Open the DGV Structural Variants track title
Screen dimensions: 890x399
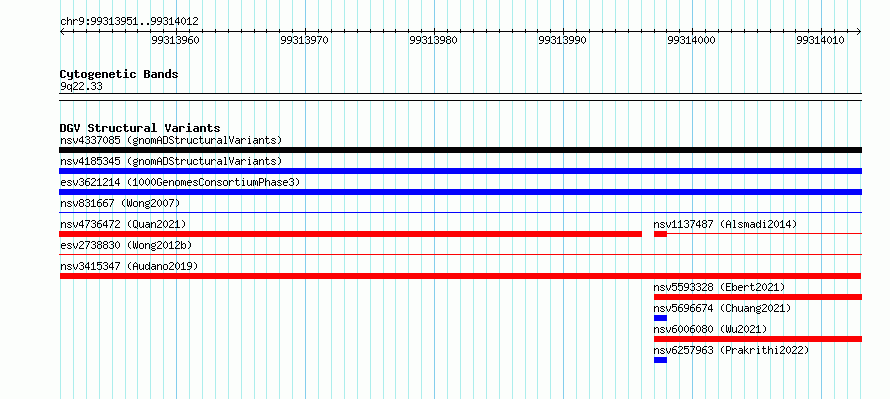(140, 128)
